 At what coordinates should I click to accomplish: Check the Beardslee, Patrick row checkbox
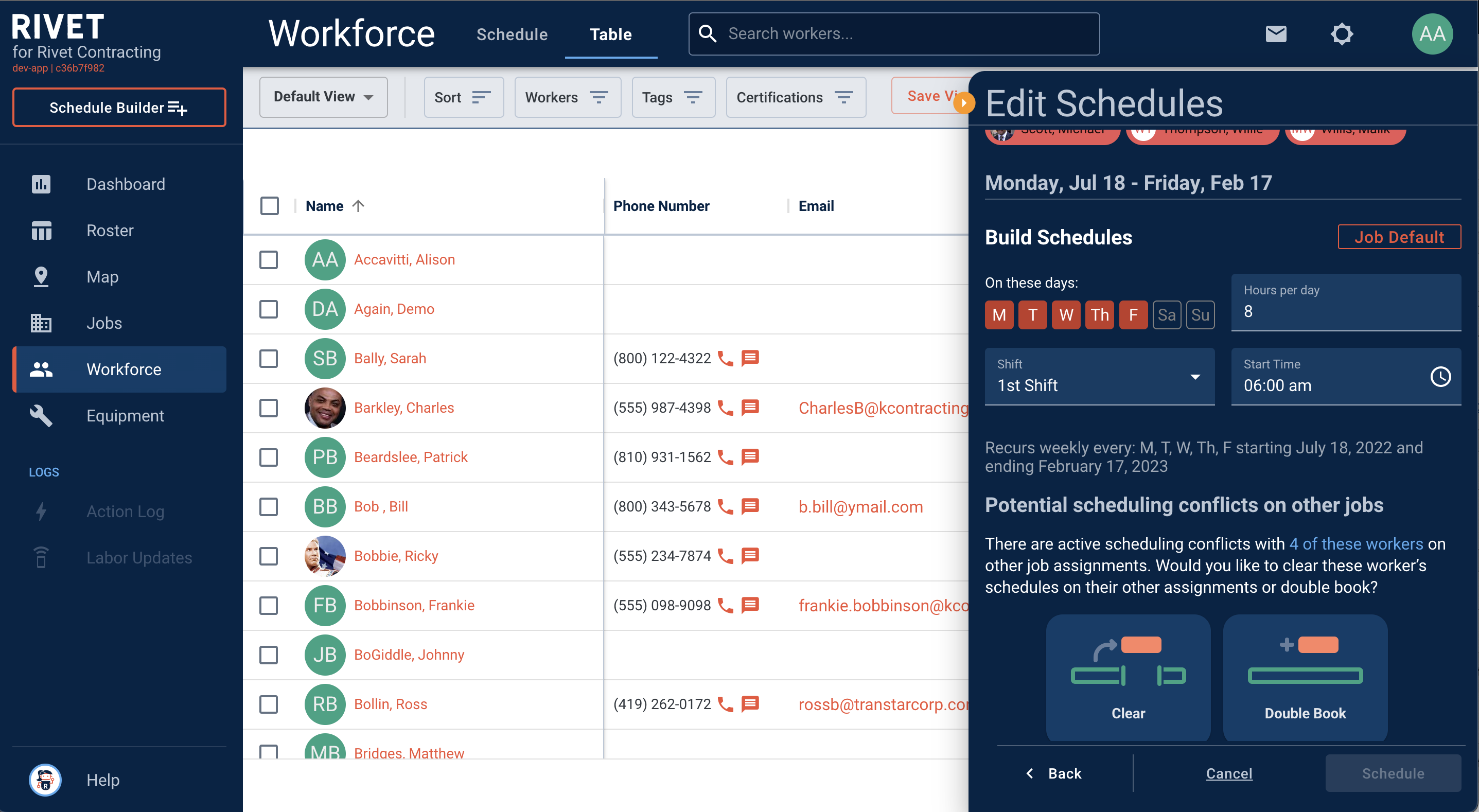pos(269,457)
